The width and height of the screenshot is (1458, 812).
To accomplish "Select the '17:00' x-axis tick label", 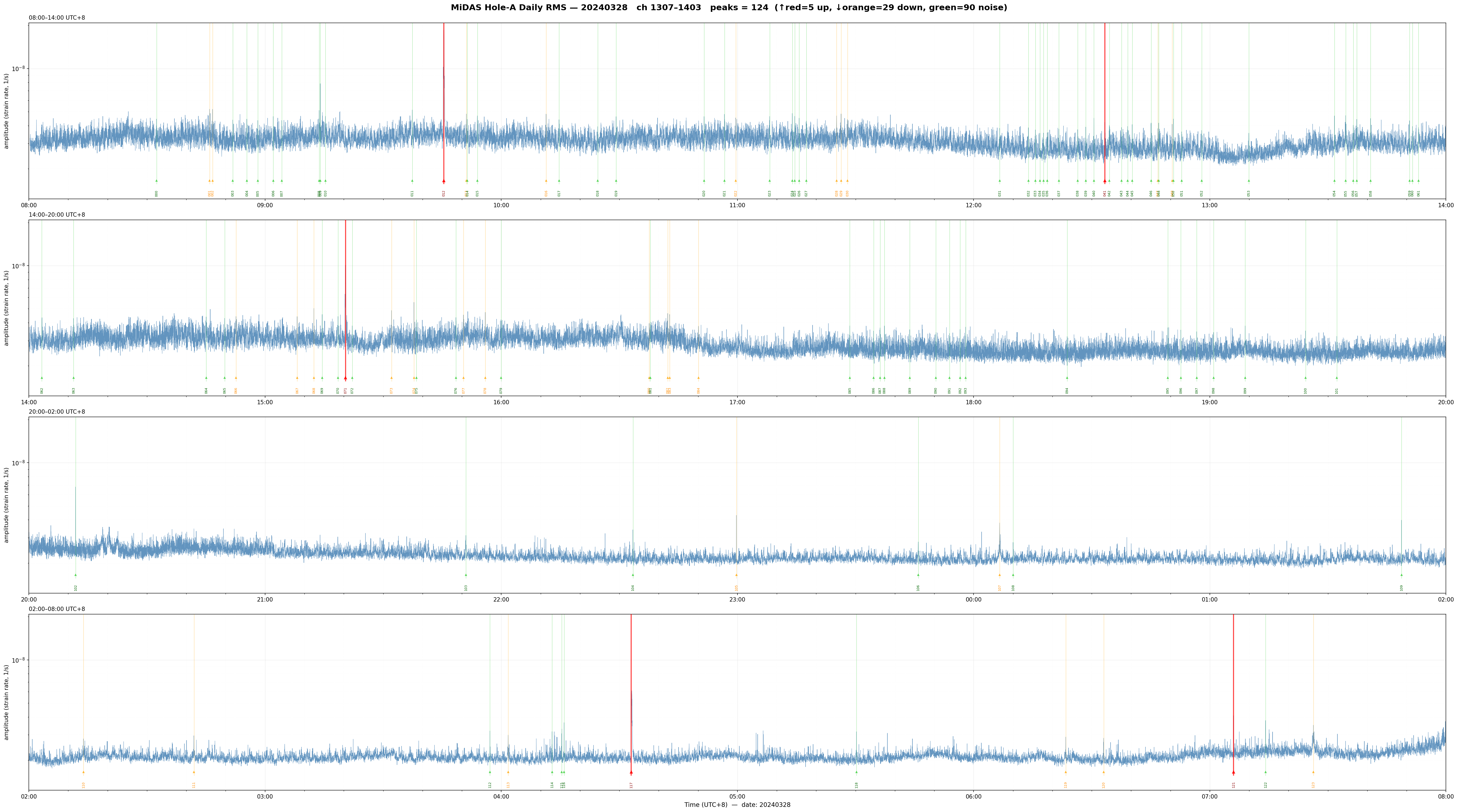I will click(x=737, y=402).
